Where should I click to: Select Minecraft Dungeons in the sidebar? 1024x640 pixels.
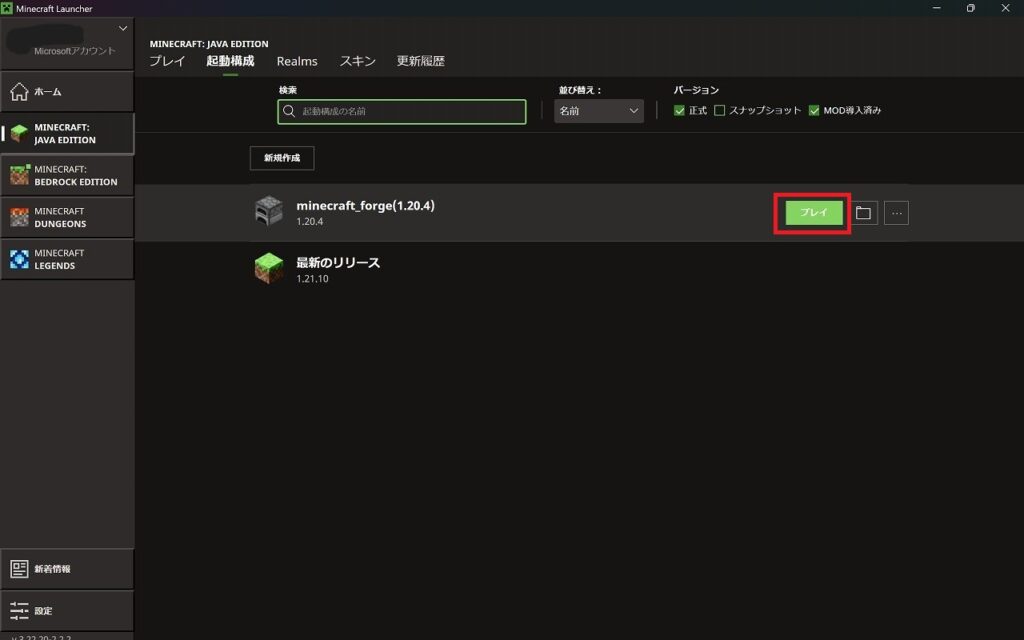tap(67, 217)
